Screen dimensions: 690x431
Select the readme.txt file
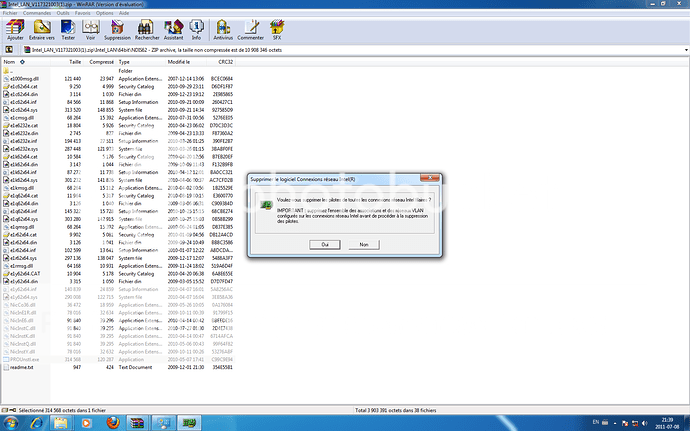pos(22,367)
